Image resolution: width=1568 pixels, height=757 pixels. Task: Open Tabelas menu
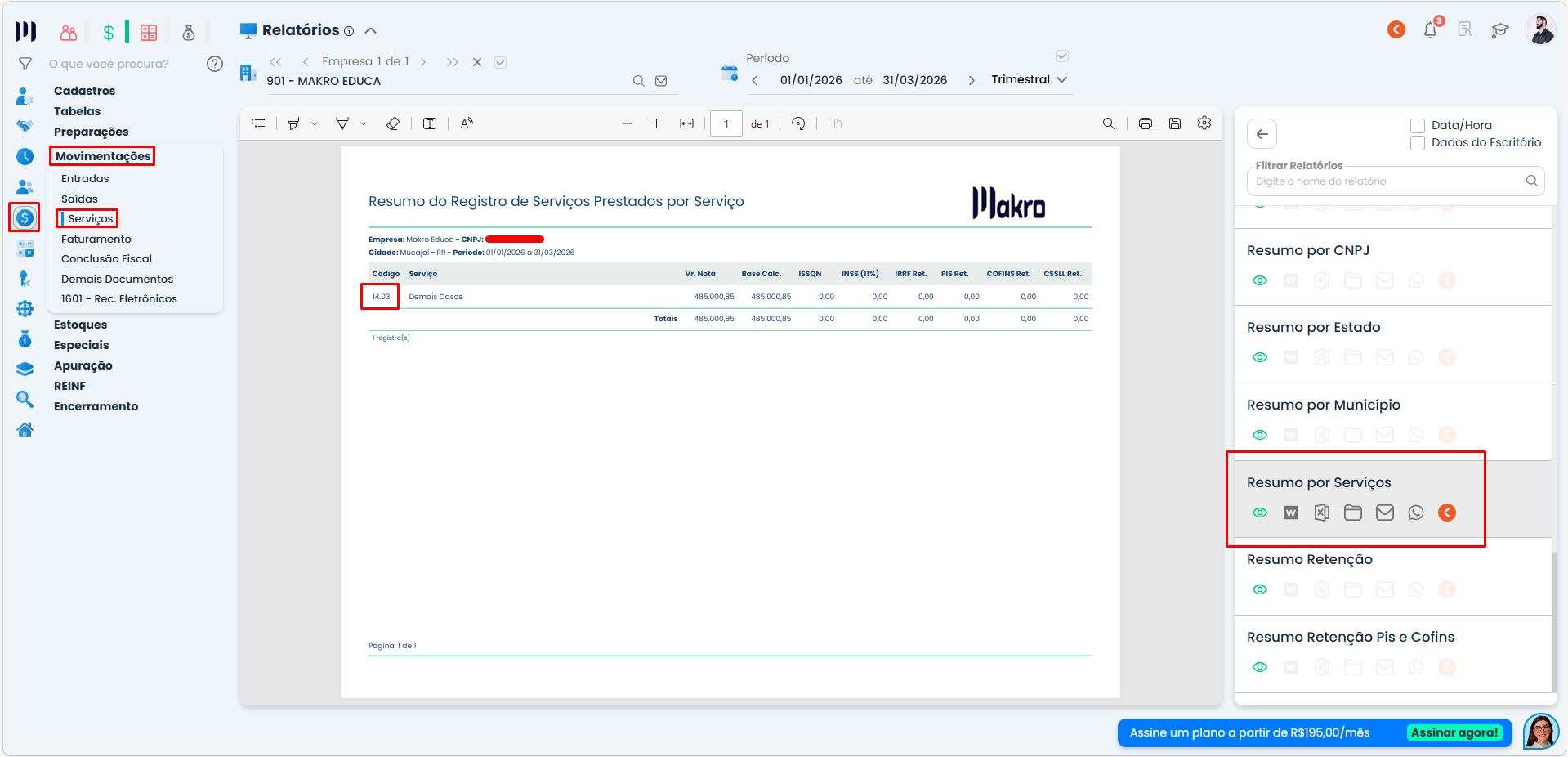(x=77, y=111)
